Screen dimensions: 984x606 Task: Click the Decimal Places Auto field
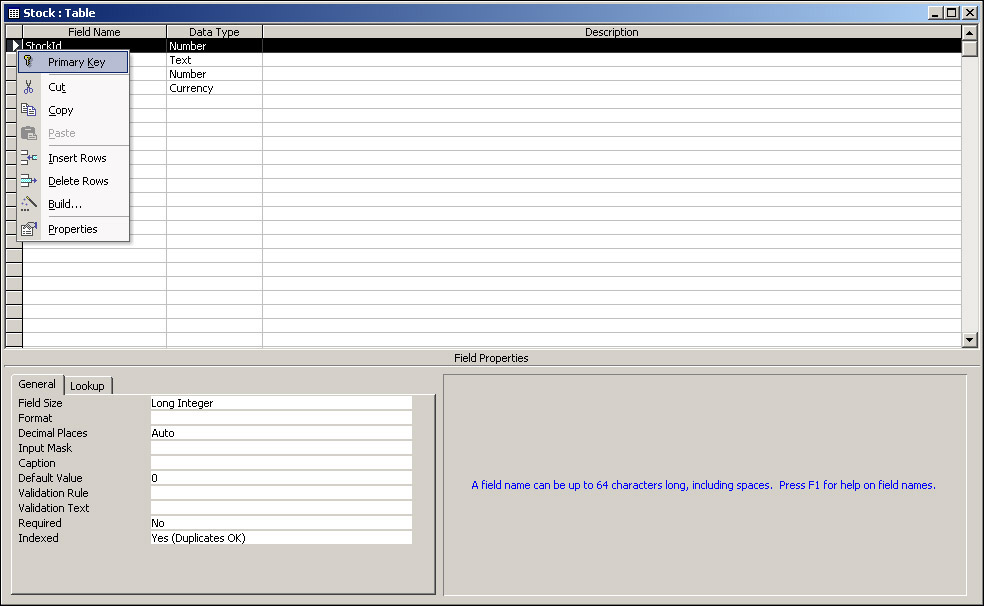pos(280,433)
